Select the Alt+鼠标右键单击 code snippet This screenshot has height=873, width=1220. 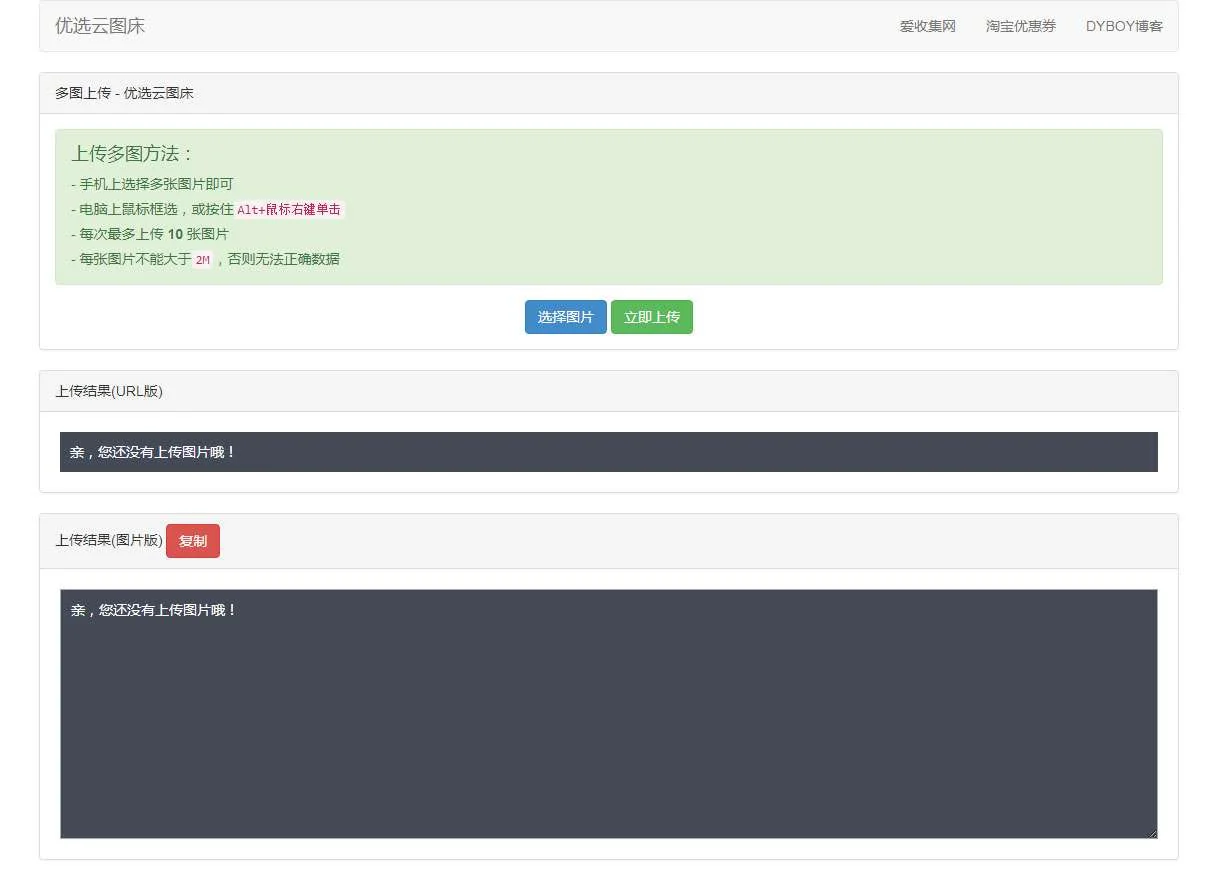click(x=289, y=210)
